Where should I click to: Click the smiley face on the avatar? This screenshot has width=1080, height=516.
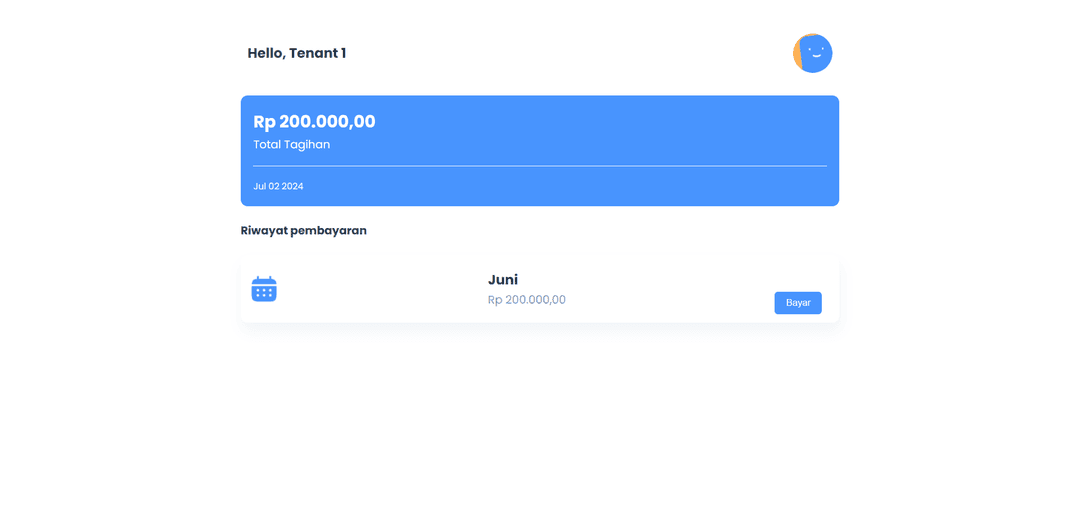pyautogui.click(x=816, y=52)
